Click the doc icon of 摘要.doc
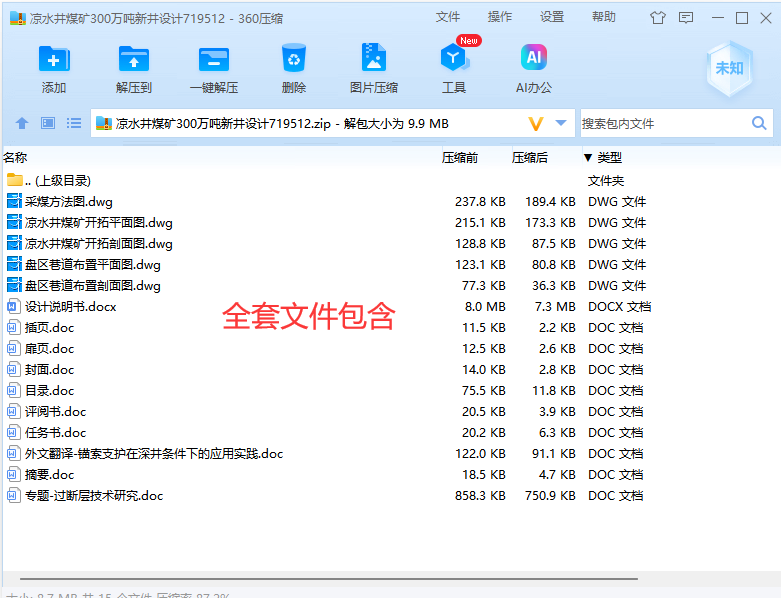Image resolution: width=781 pixels, height=598 pixels. 13,475
